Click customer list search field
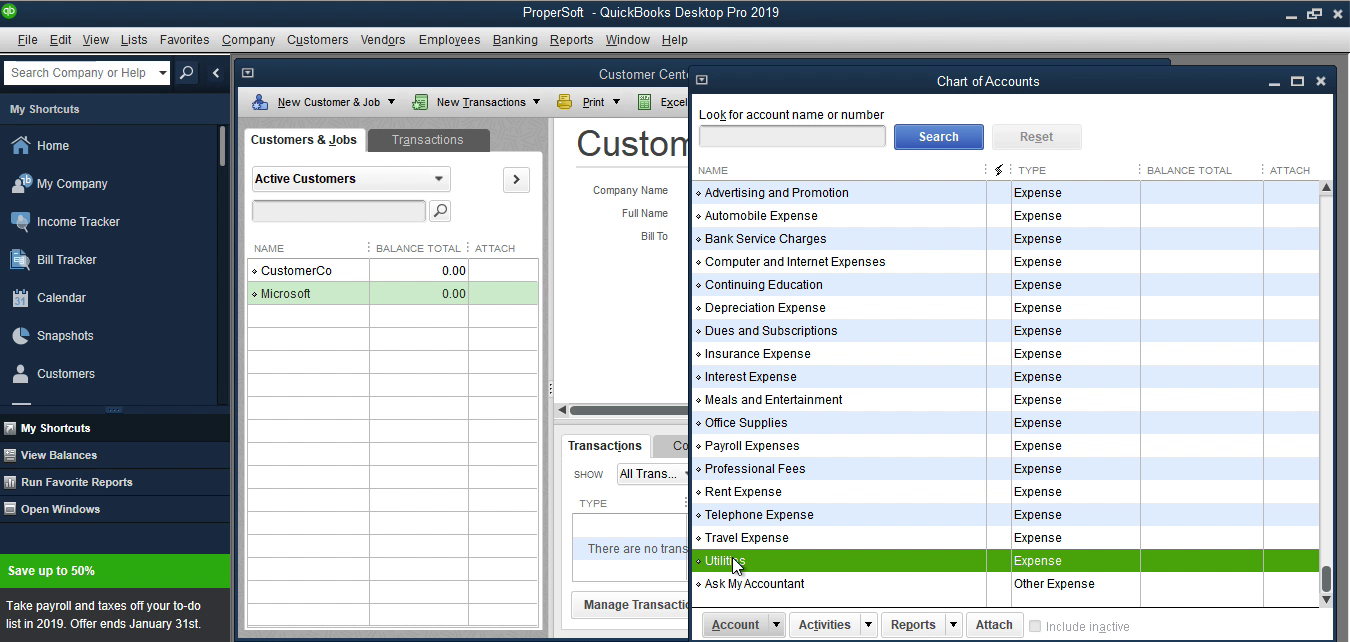The height and width of the screenshot is (642, 1350). 339,211
